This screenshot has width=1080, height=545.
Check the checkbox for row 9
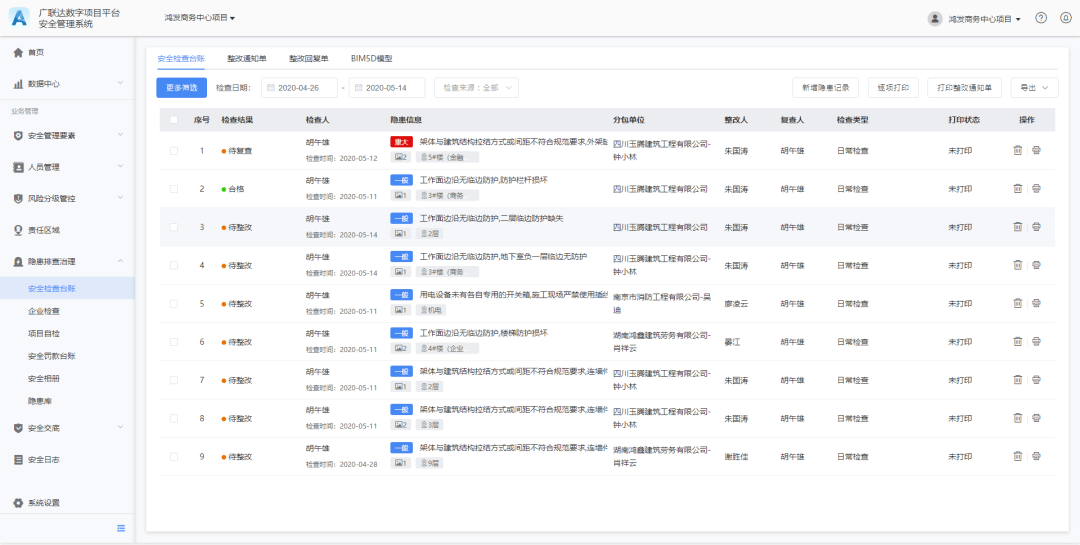174,457
